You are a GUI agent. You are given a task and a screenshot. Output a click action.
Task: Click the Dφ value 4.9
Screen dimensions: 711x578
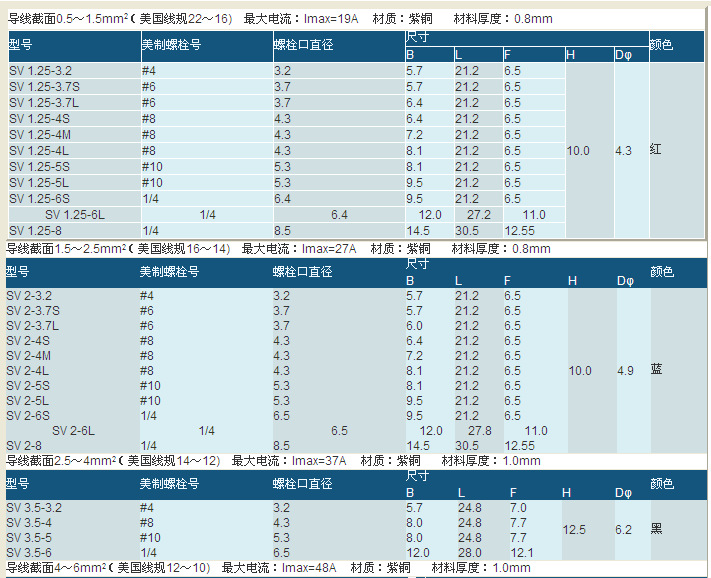pyautogui.click(x=625, y=371)
